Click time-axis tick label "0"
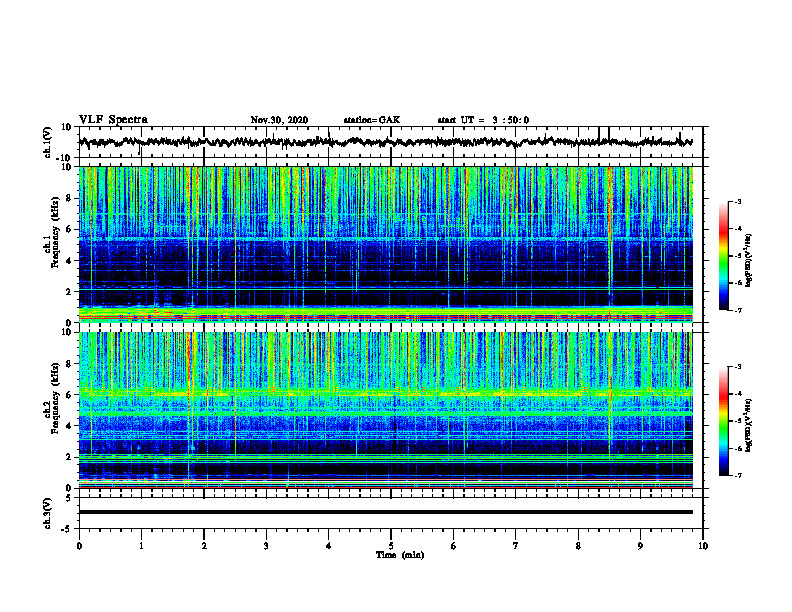Image resolution: width=792 pixels, height=612 pixels. coord(79,546)
